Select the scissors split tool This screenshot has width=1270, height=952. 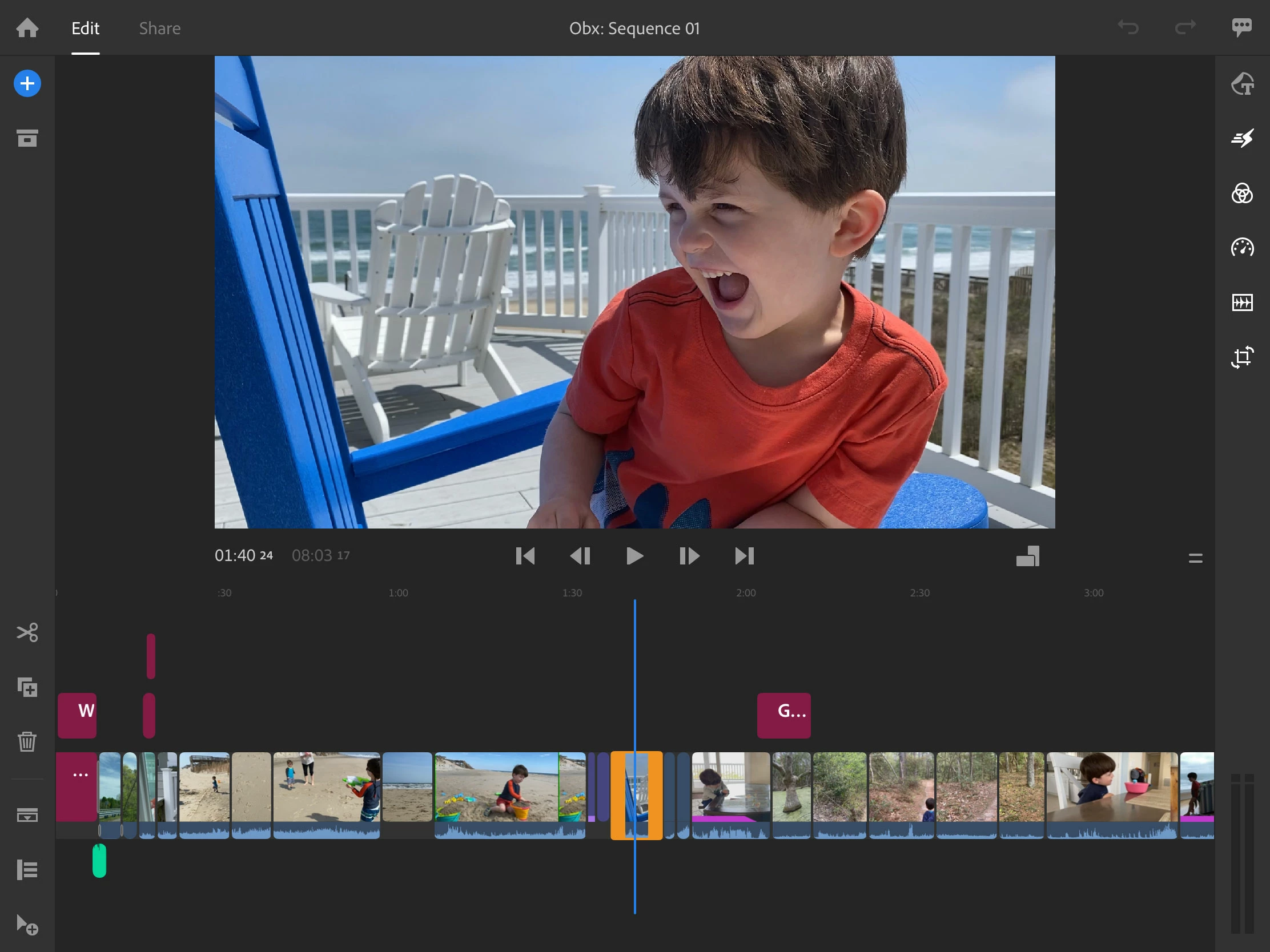[x=27, y=632]
